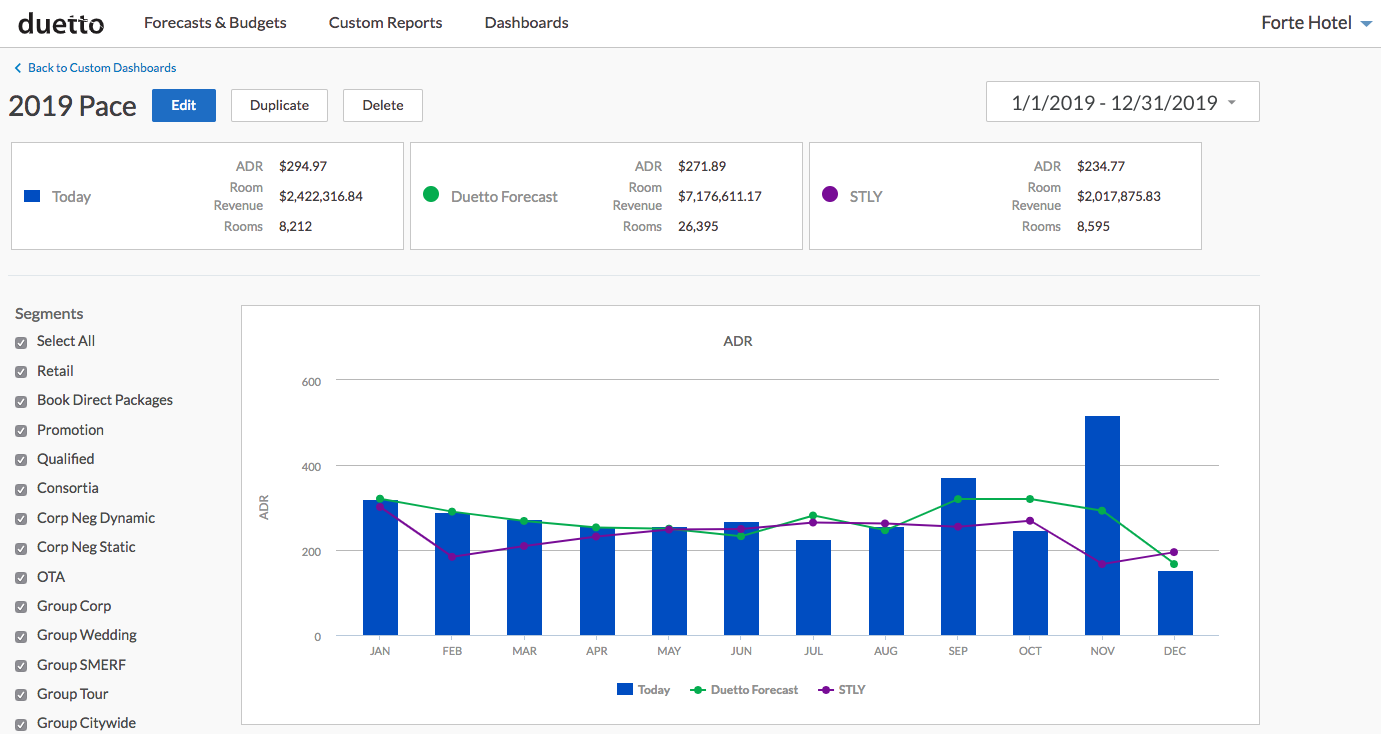Open the Dashboards menu
The height and width of the screenshot is (734, 1381).
[526, 22]
